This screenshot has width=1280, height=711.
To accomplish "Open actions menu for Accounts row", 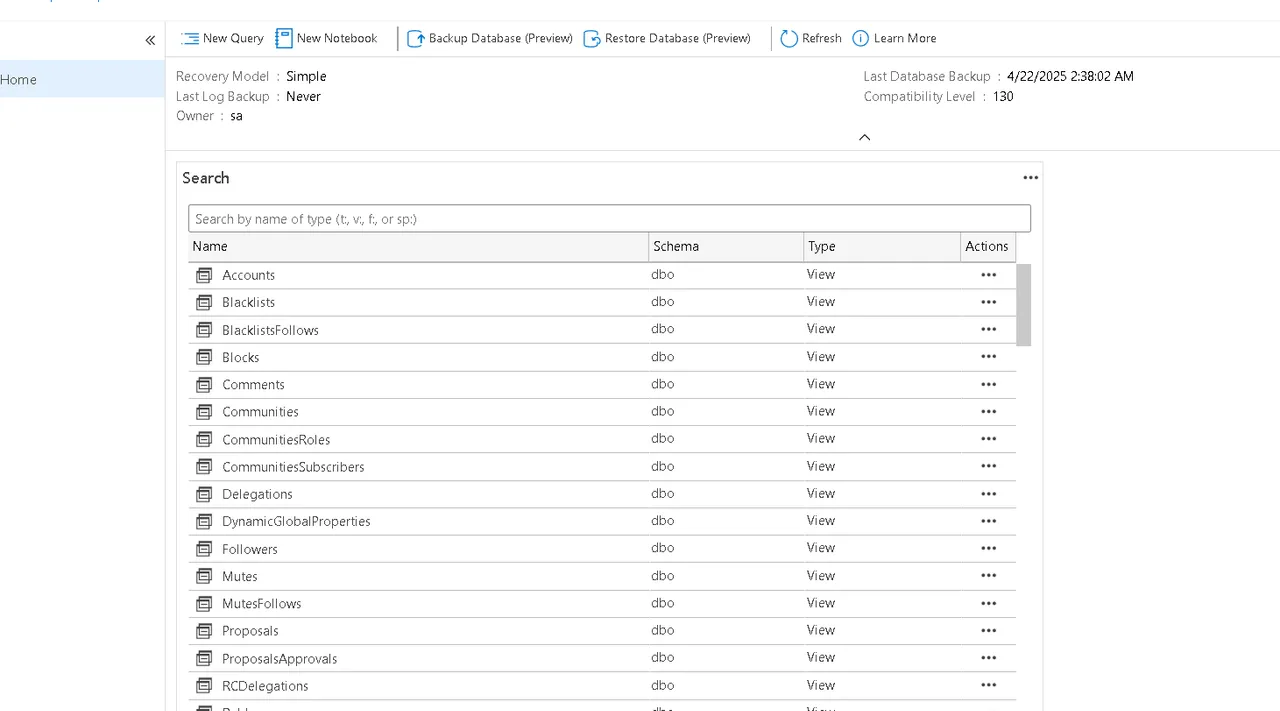I will [989, 275].
